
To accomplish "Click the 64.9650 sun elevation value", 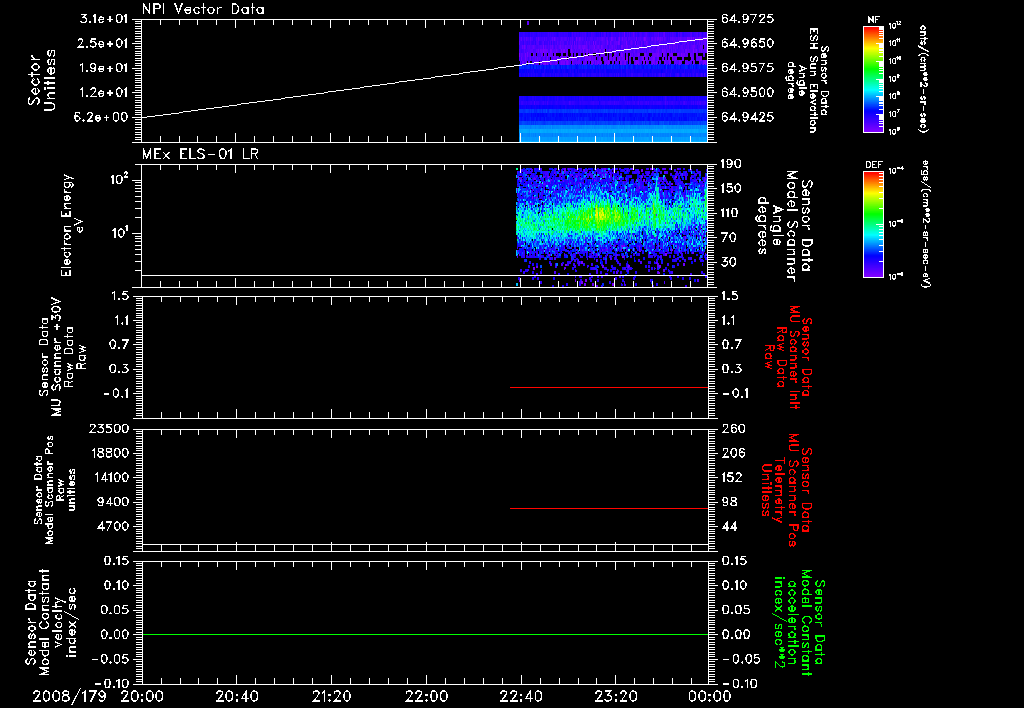I will pyautogui.click(x=748, y=43).
